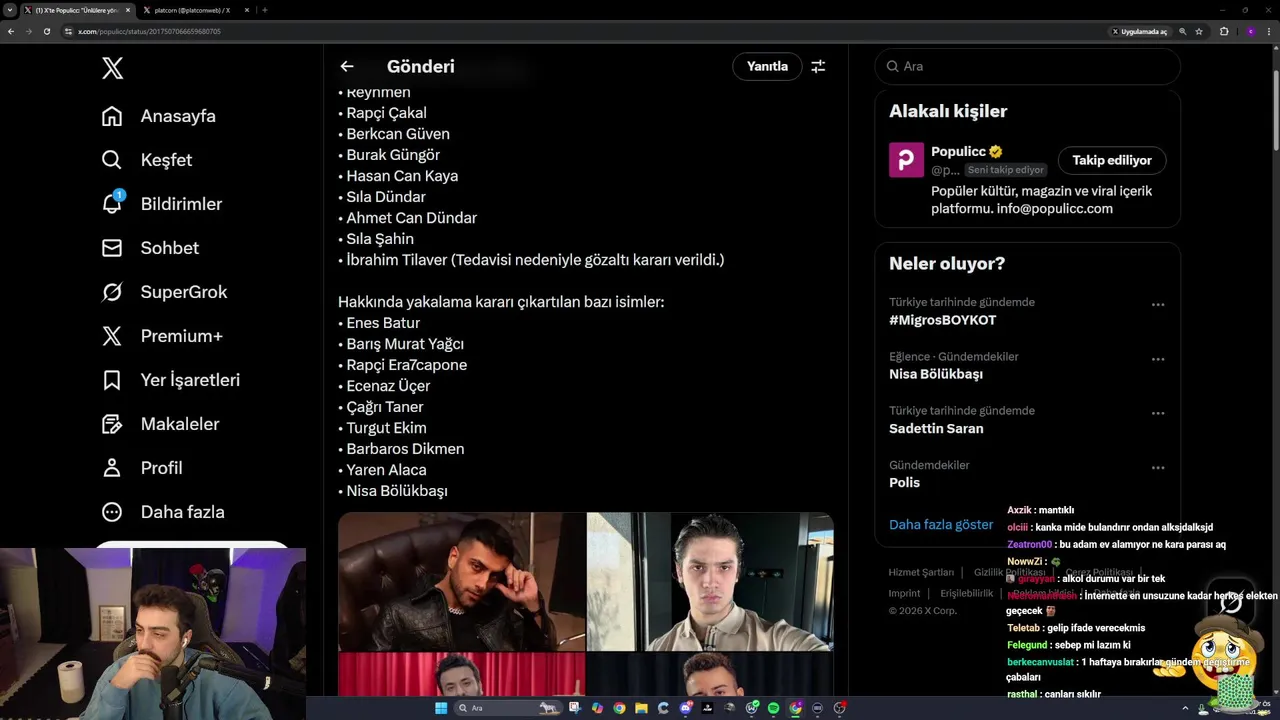The width and height of the screenshot is (1280, 720).
Task: Click Uygulamada aç in address bar
Action: click(x=1141, y=31)
